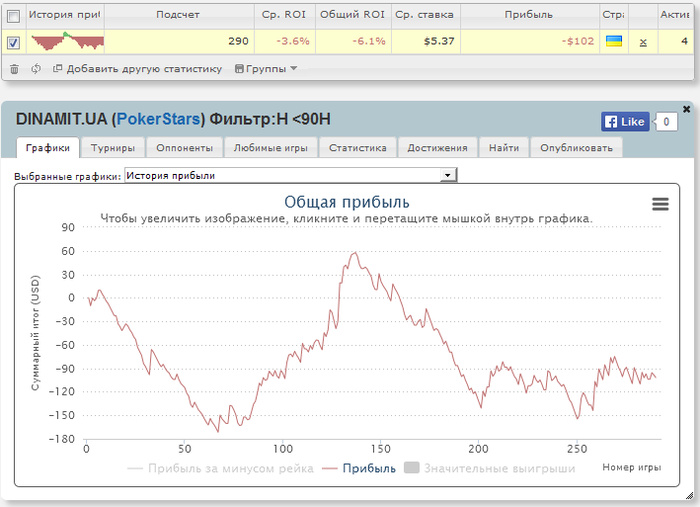The height and width of the screenshot is (507, 700).
Task: Click the 'Номер игры' axis label
Action: click(x=631, y=468)
